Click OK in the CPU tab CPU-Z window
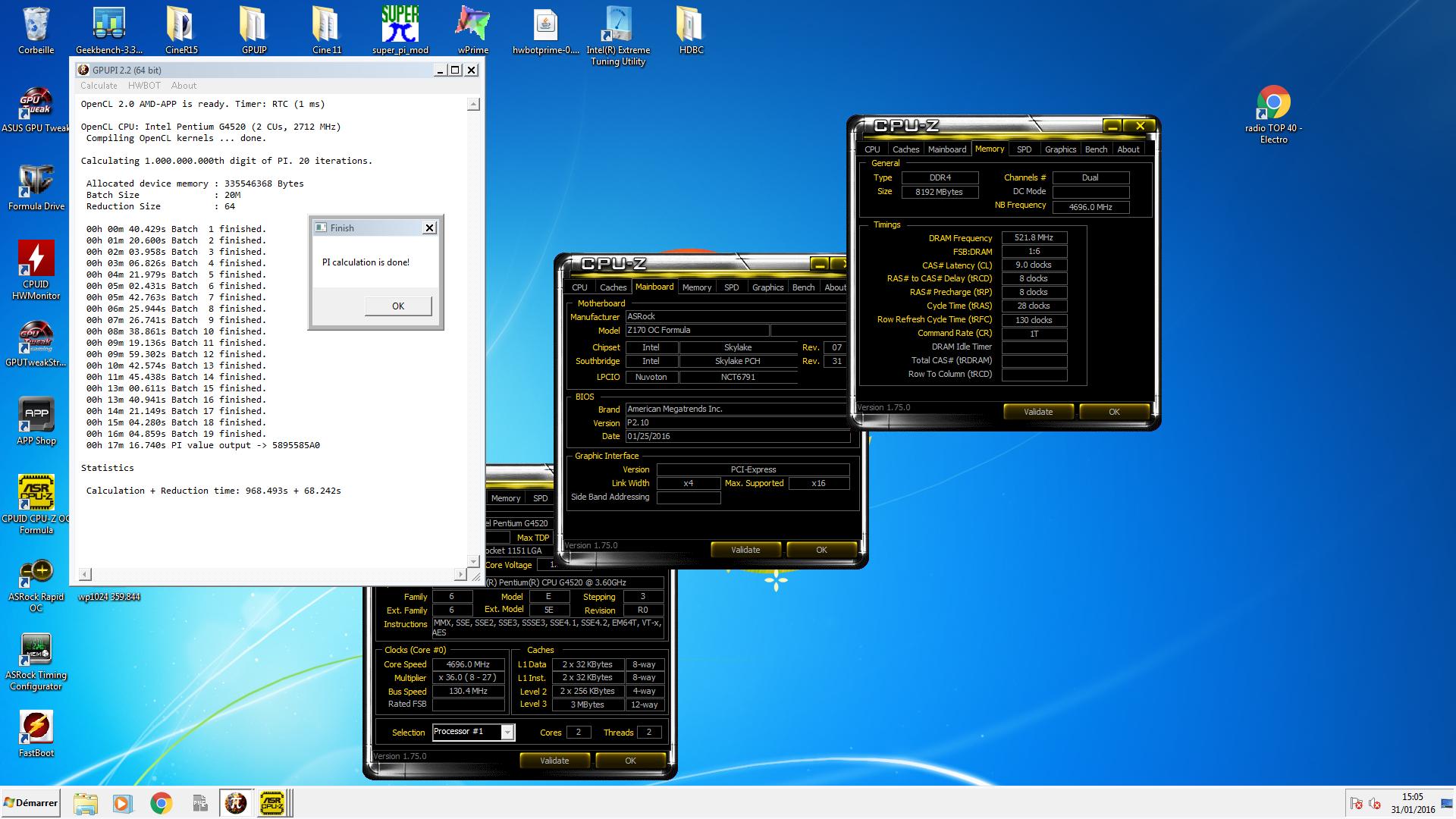The image size is (1456, 819). [630, 761]
